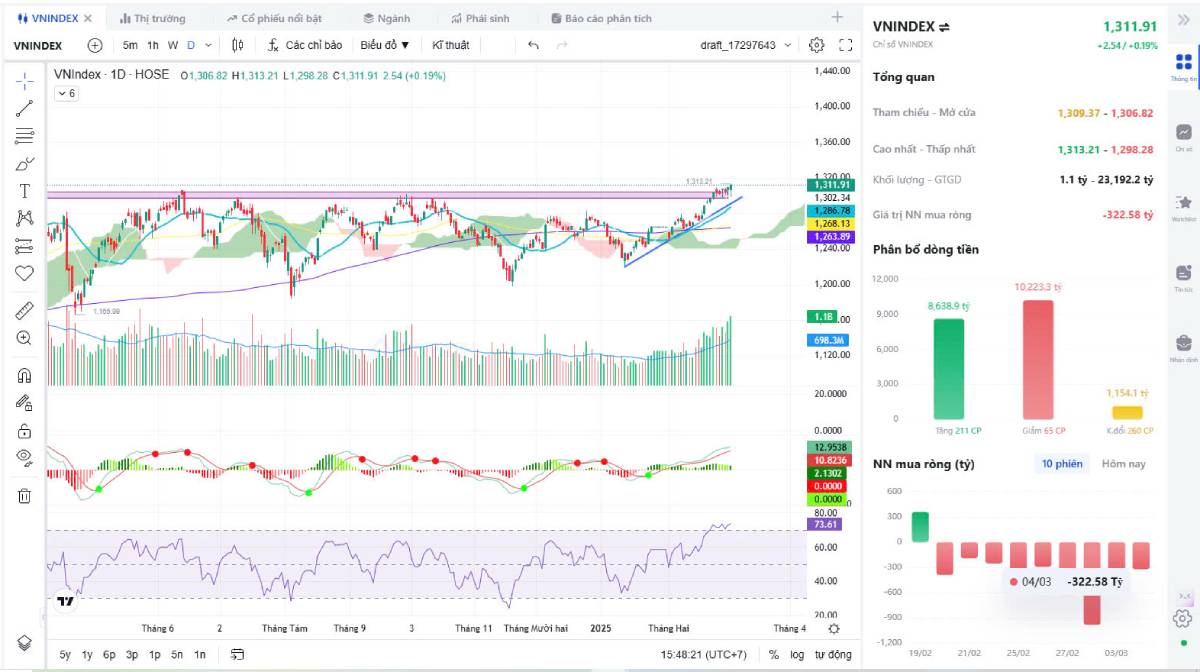The height and width of the screenshot is (672, 1200).
Task: Toggle lock all drawings
Action: pos(25,431)
